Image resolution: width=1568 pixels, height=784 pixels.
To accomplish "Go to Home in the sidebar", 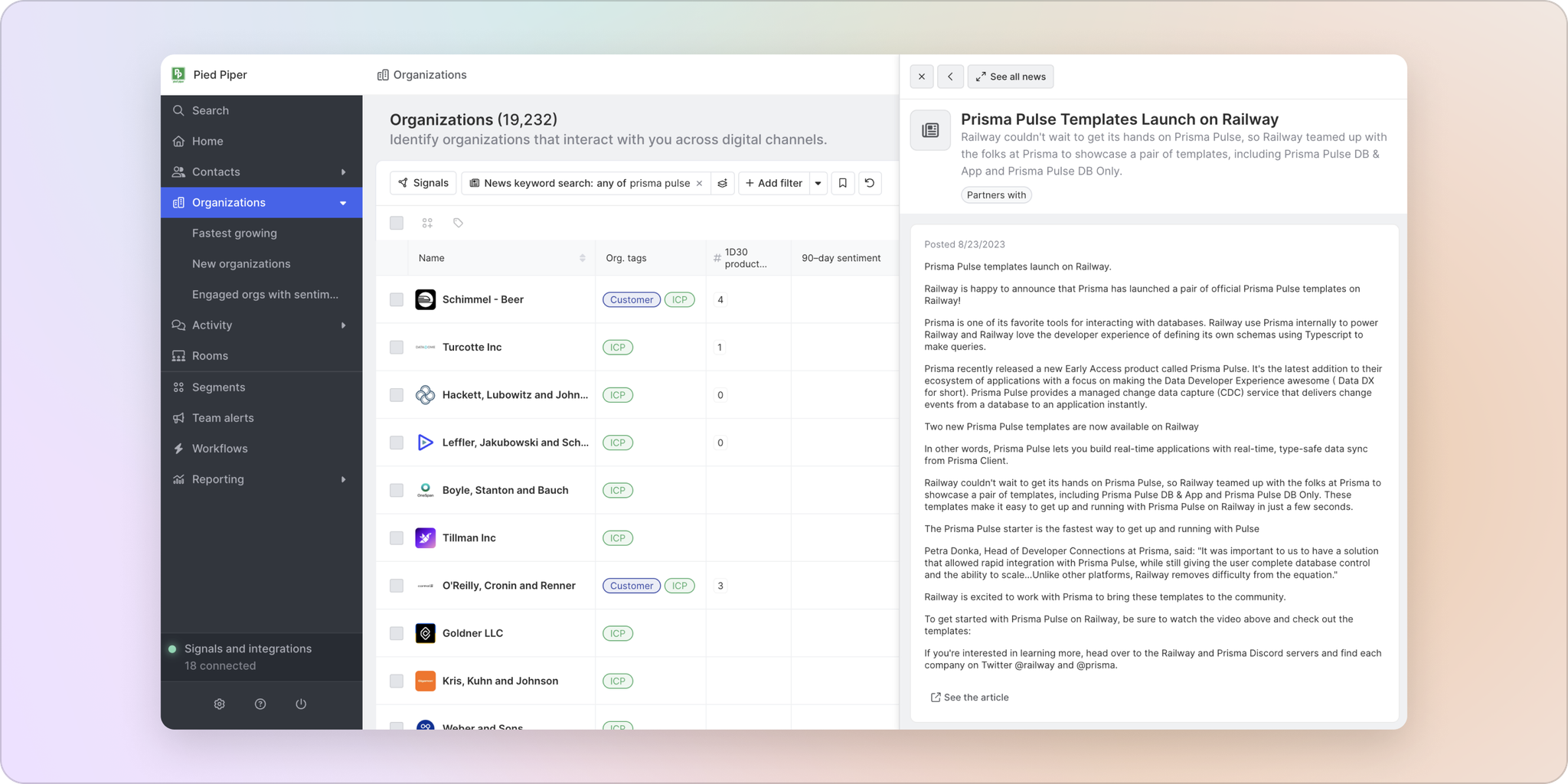I will (x=262, y=141).
